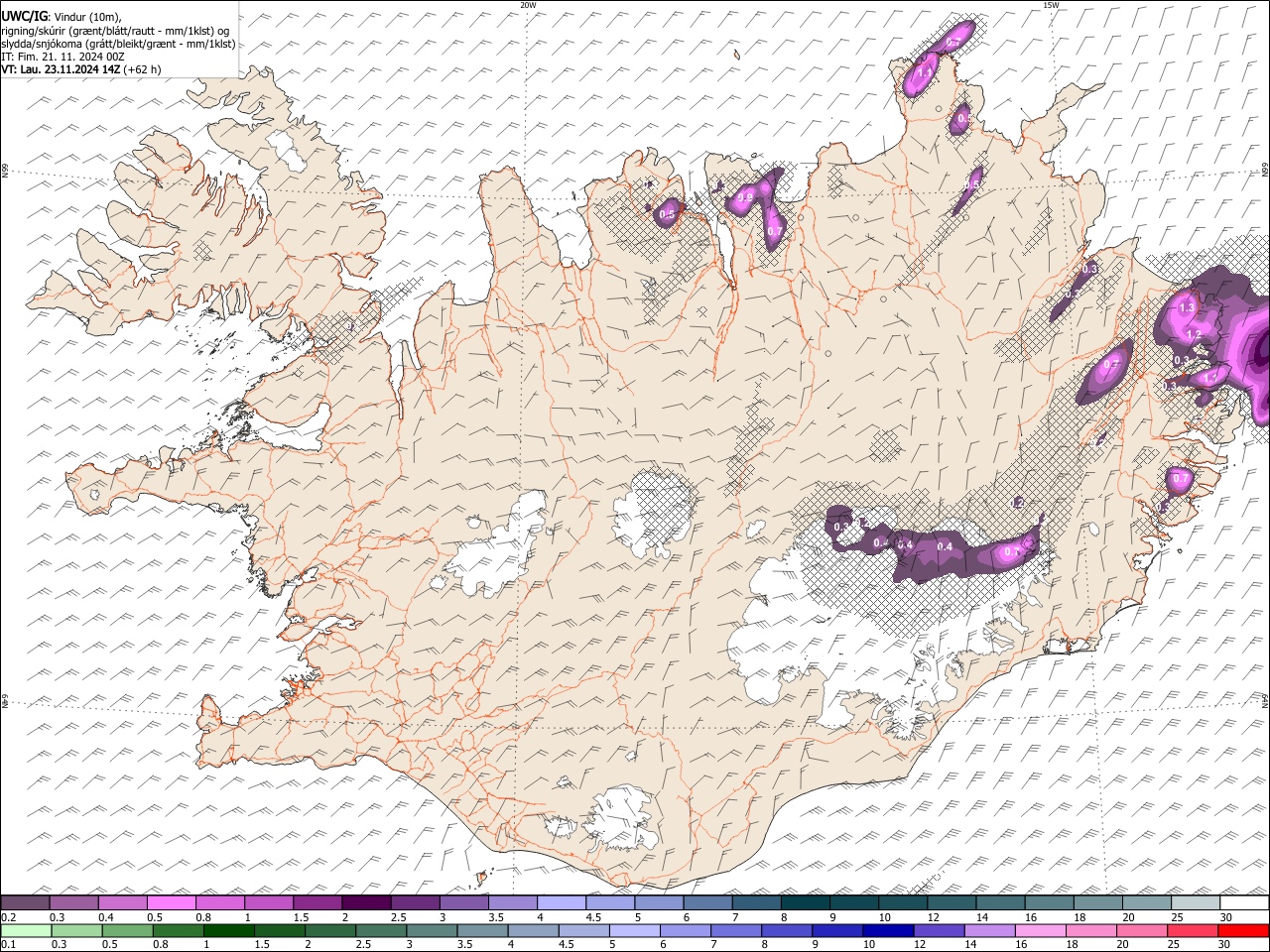Click the pale green 0.1 swatch in lower legend
Image resolution: width=1270 pixels, height=952 pixels.
26,930
